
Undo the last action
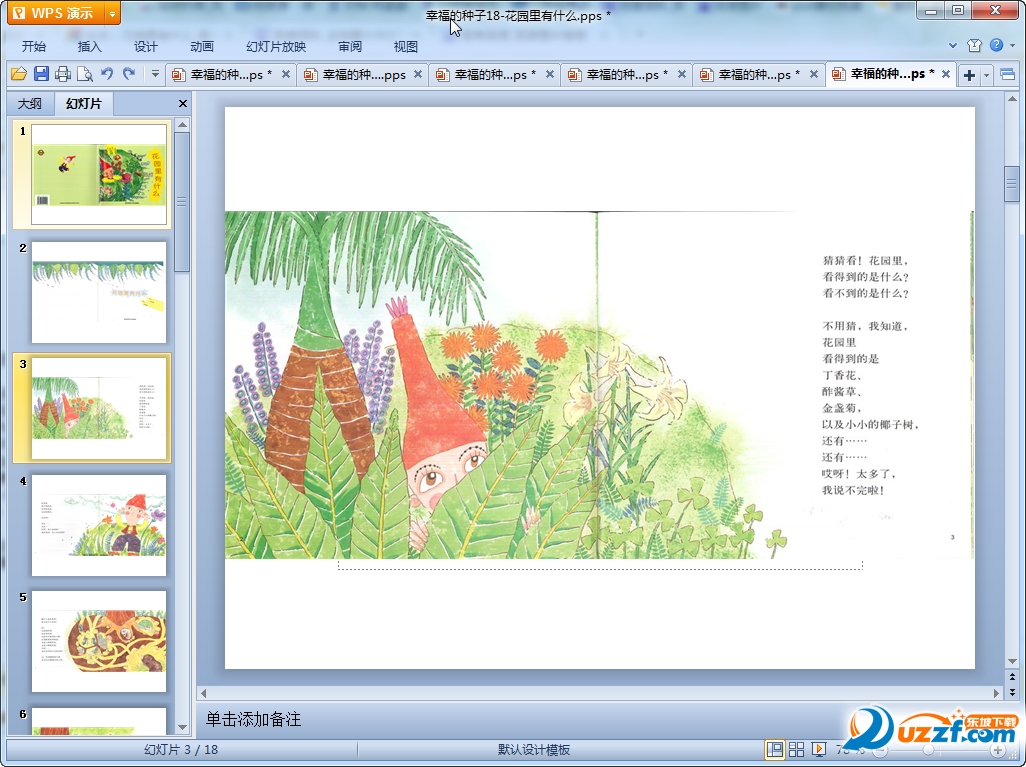[x=107, y=74]
